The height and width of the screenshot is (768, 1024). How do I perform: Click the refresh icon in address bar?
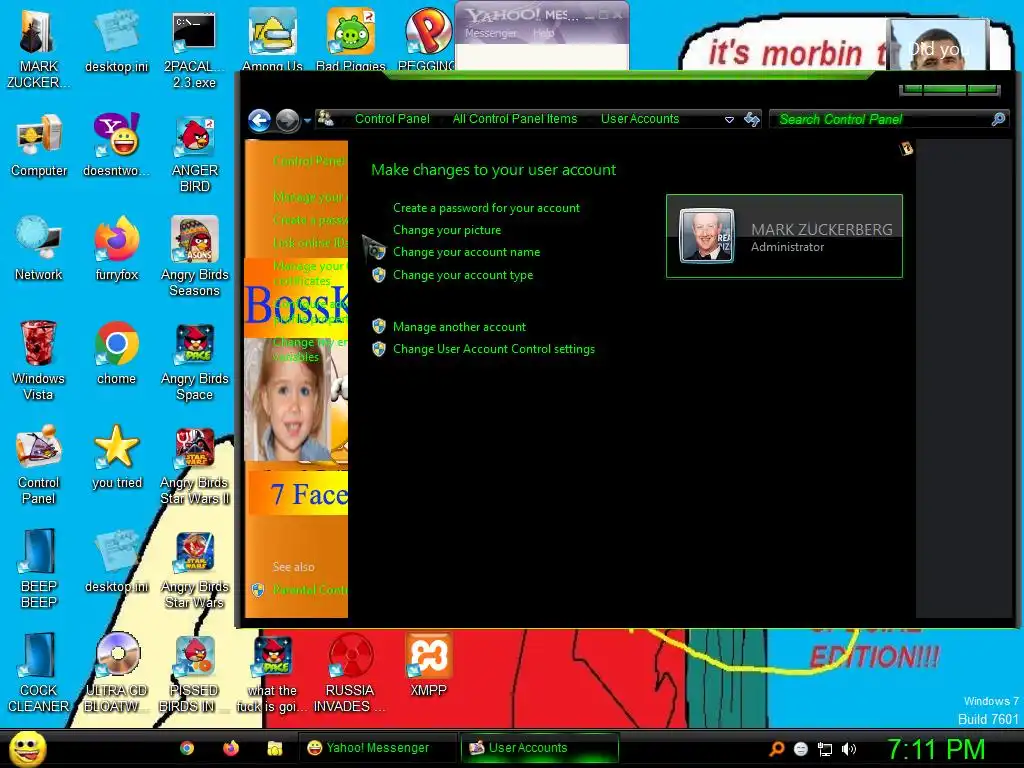click(x=752, y=119)
